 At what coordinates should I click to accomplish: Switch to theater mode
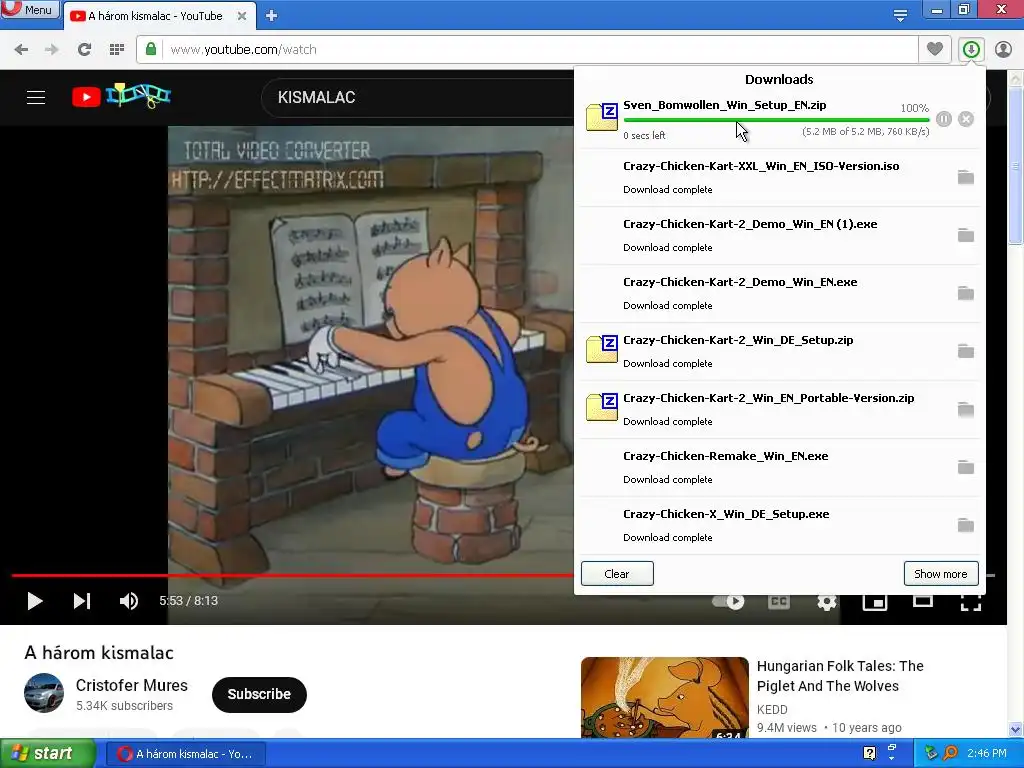[923, 600]
